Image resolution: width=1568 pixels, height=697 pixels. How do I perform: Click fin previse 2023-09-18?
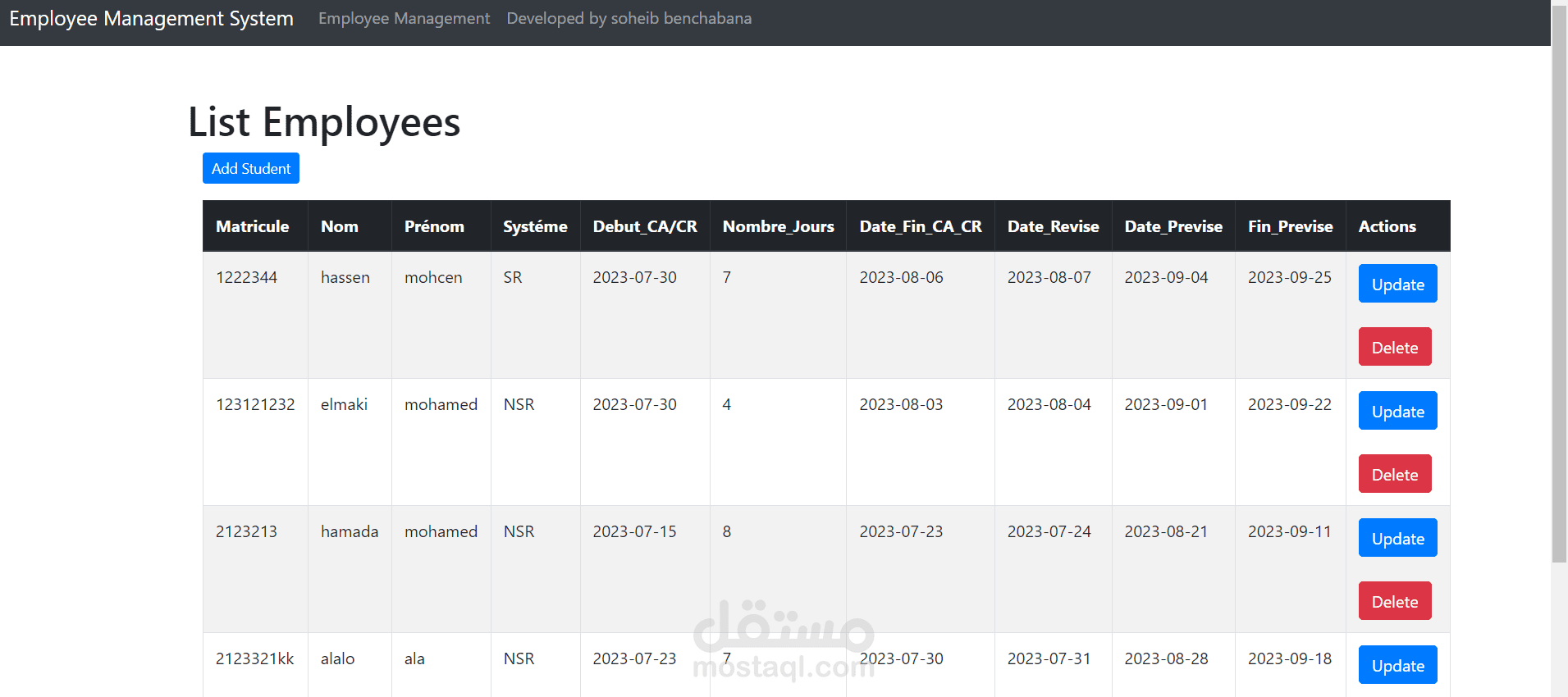(1290, 658)
